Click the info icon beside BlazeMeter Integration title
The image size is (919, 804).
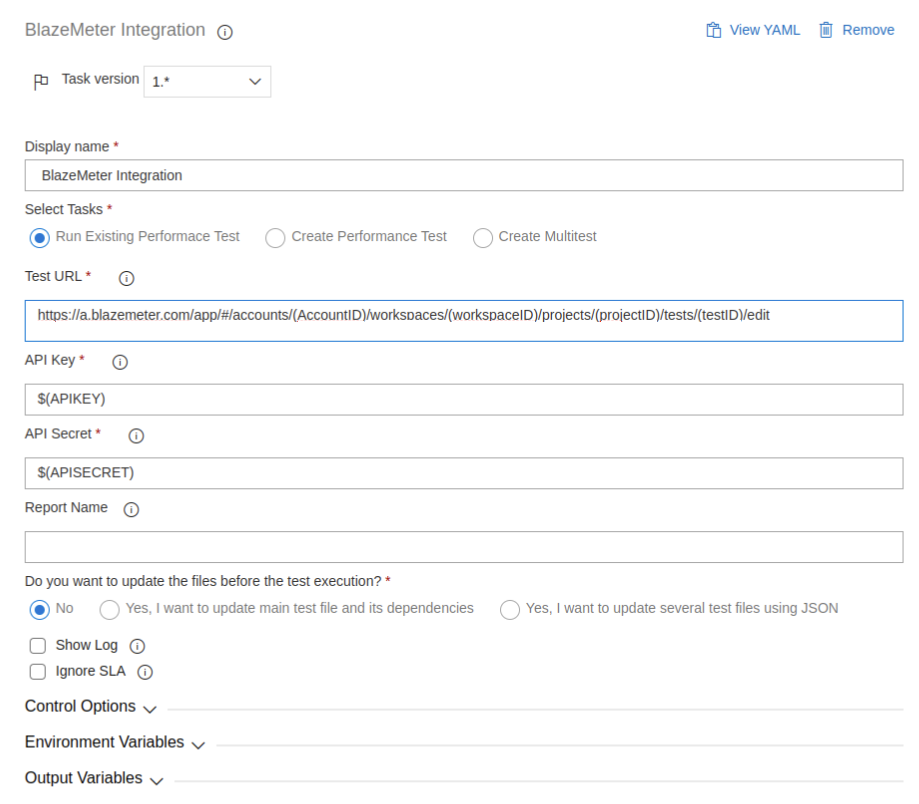(224, 32)
